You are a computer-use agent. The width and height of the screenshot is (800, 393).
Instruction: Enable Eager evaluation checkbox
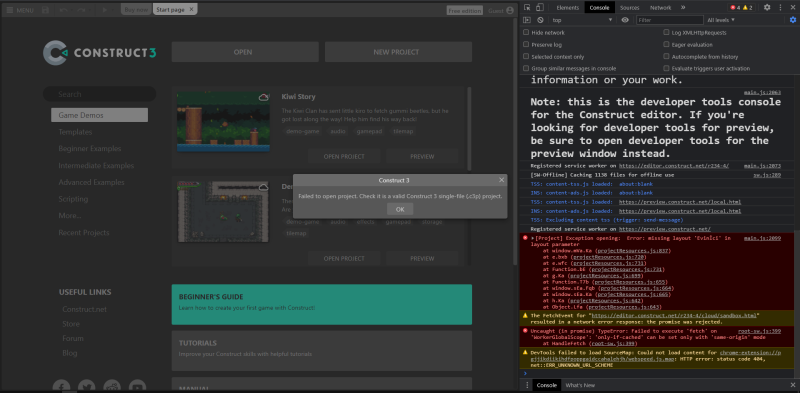click(x=666, y=44)
